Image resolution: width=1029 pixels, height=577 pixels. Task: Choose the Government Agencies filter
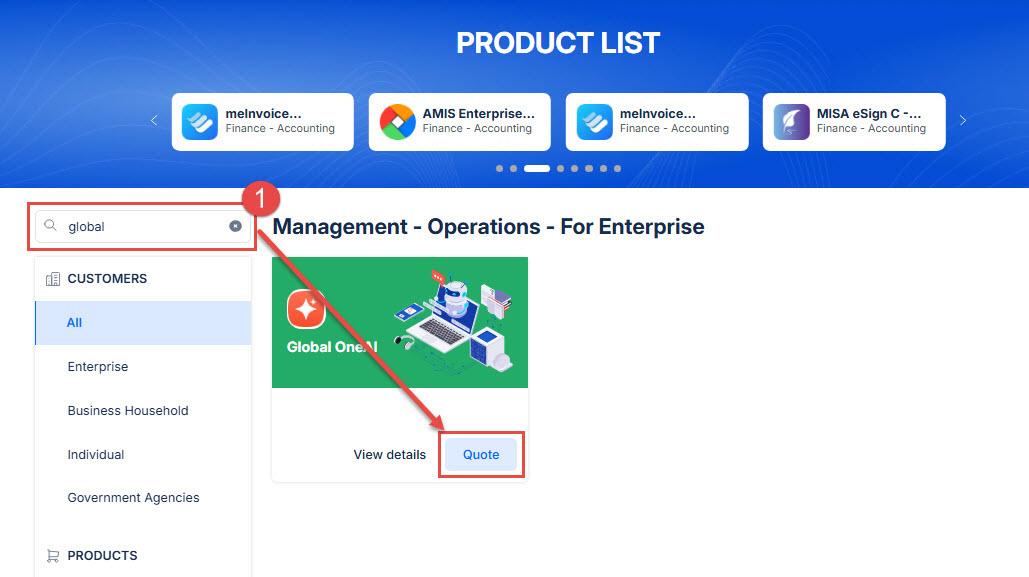click(134, 498)
